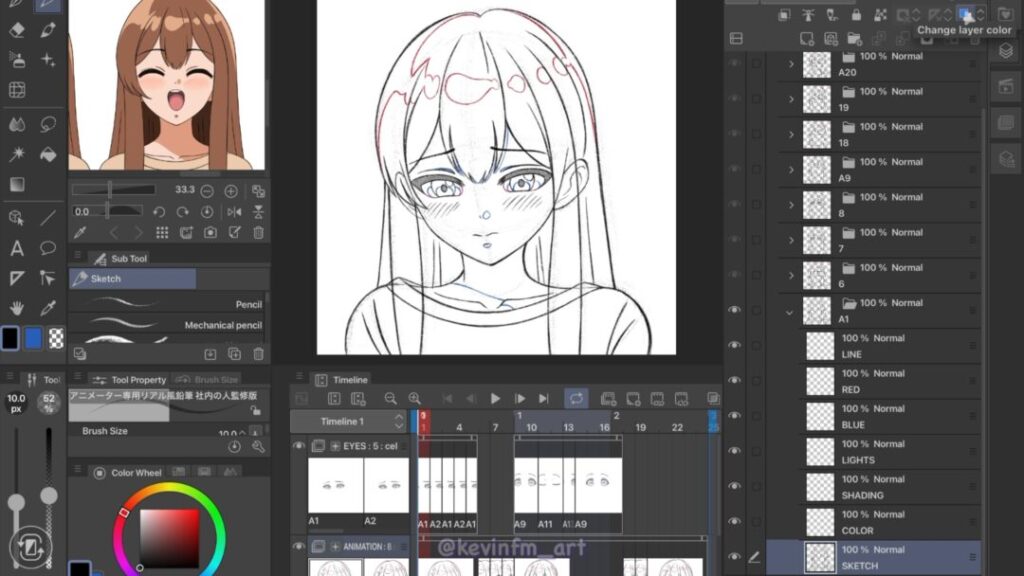Hide the SHADING layer
This screenshot has width=1024, height=576.
735,487
